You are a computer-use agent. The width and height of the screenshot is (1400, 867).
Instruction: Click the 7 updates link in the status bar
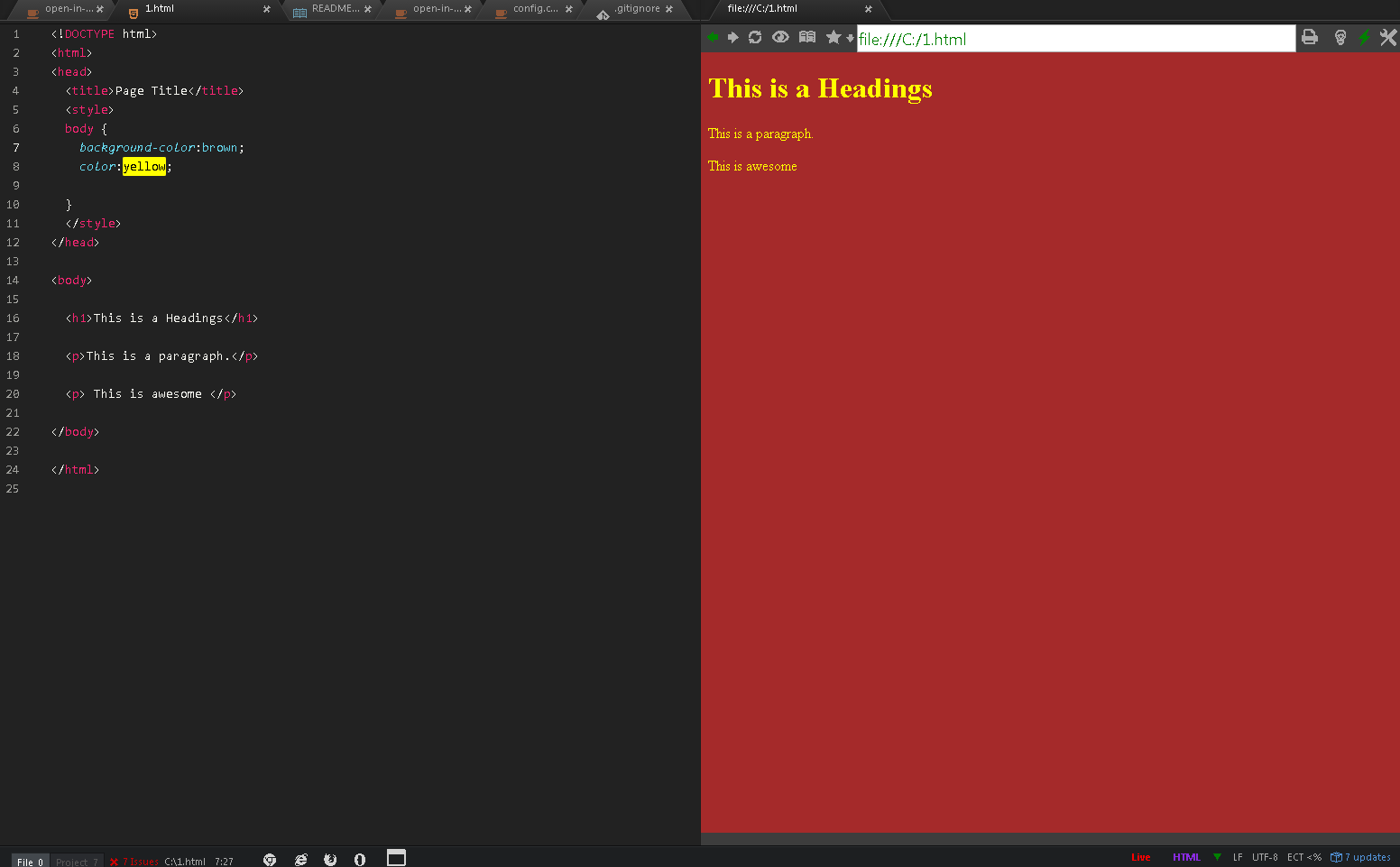(x=1366, y=857)
